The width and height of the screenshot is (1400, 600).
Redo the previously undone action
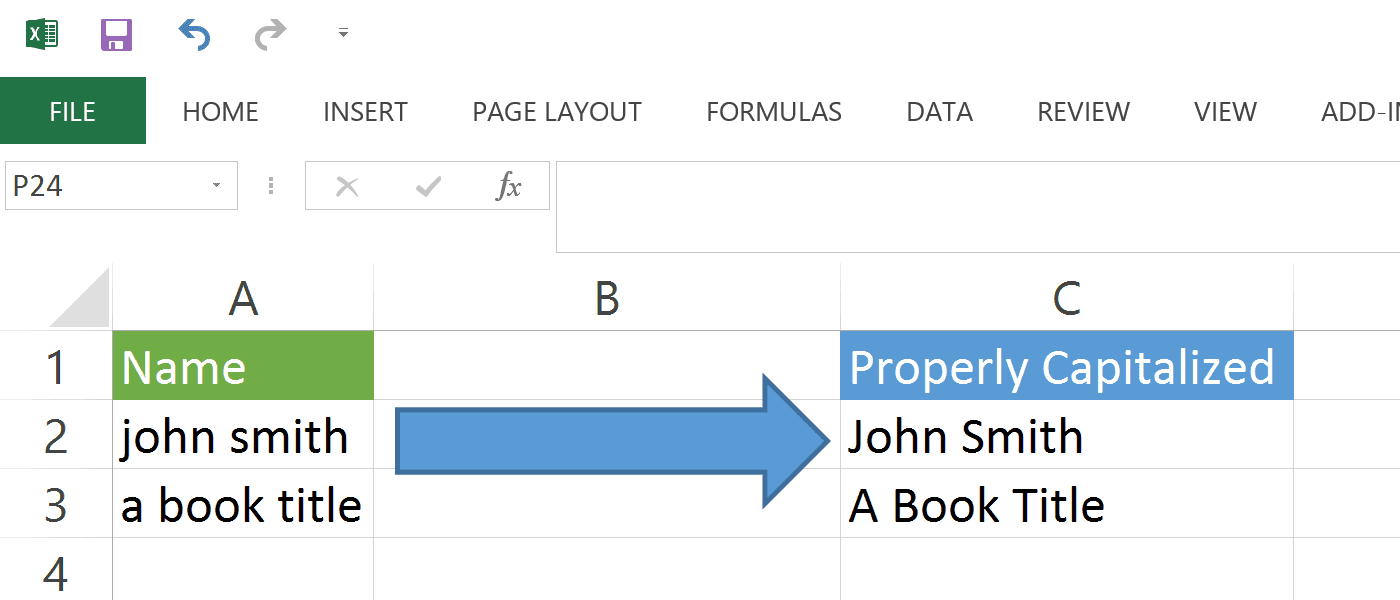coord(270,35)
